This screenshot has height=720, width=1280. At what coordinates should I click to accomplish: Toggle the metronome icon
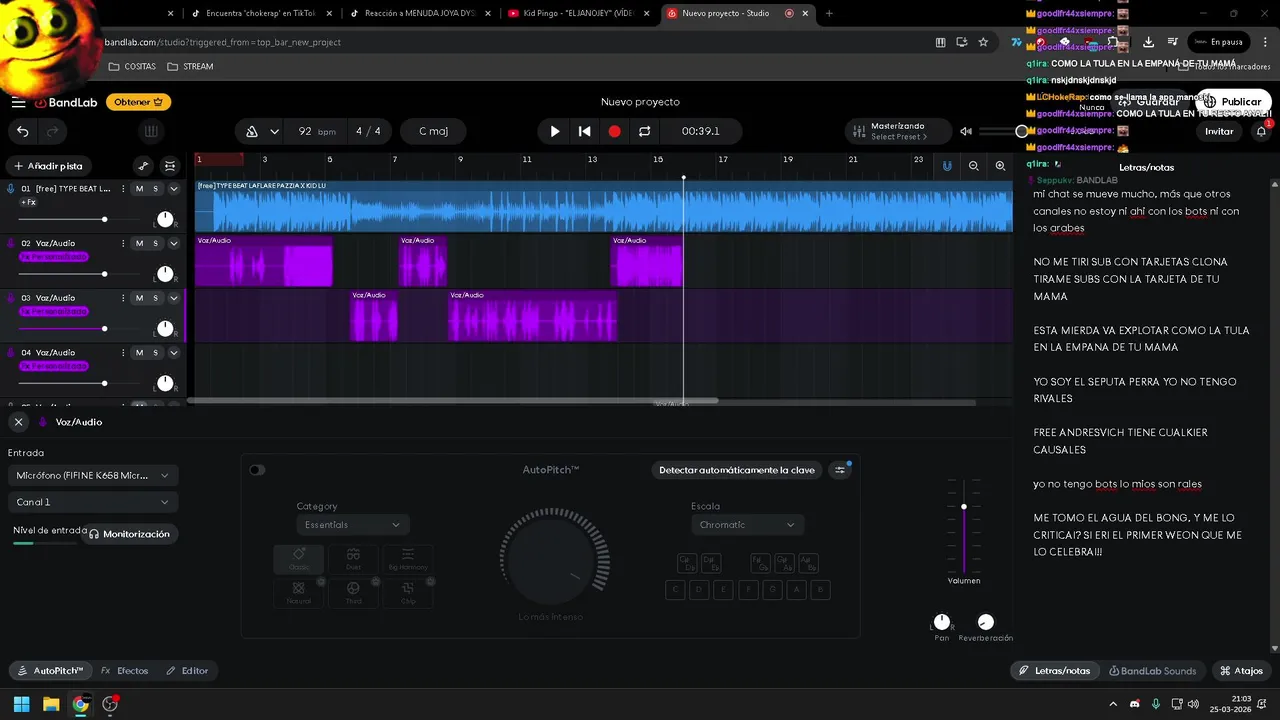[x=252, y=131]
